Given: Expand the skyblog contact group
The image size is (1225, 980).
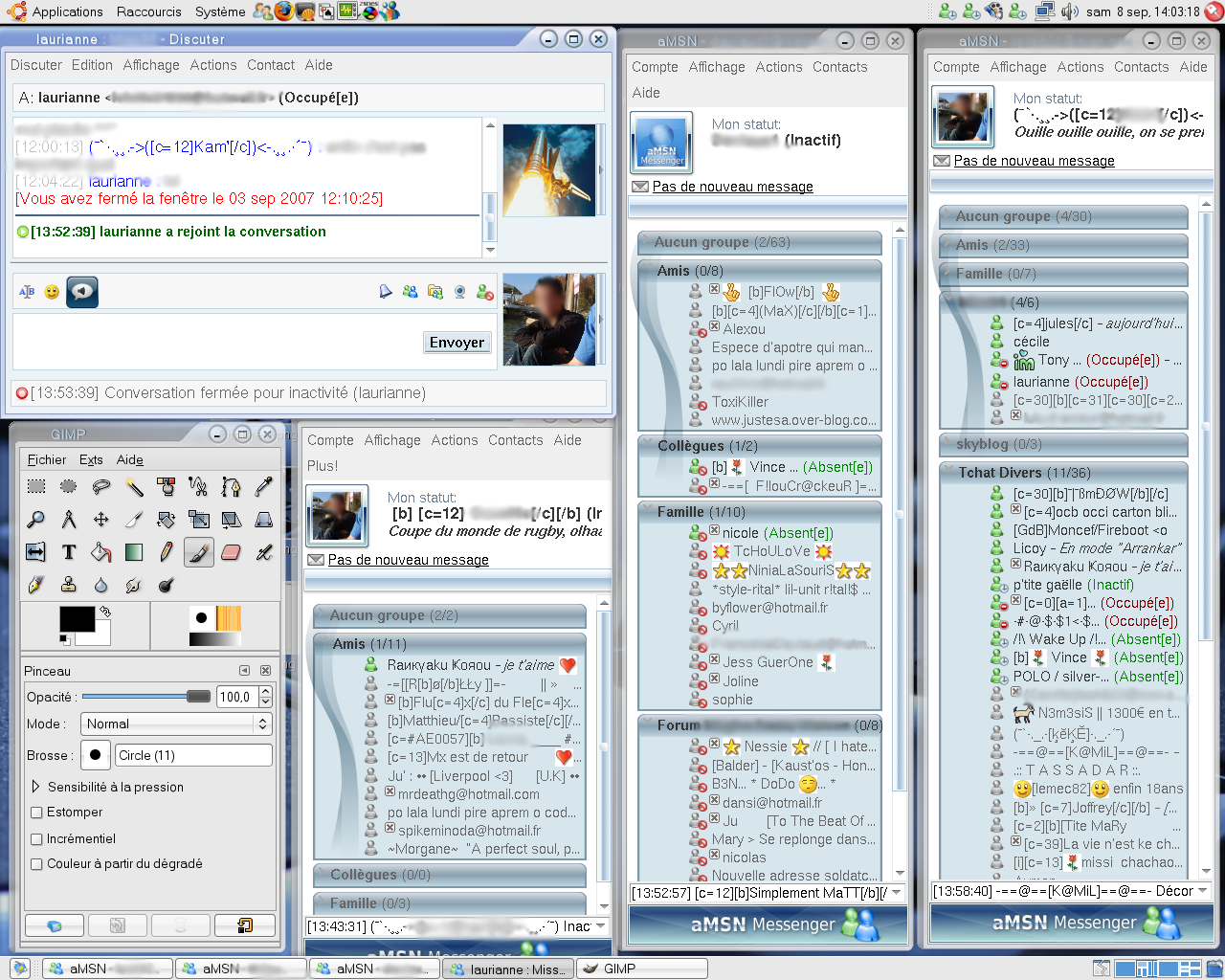Looking at the screenshot, I should (986, 444).
